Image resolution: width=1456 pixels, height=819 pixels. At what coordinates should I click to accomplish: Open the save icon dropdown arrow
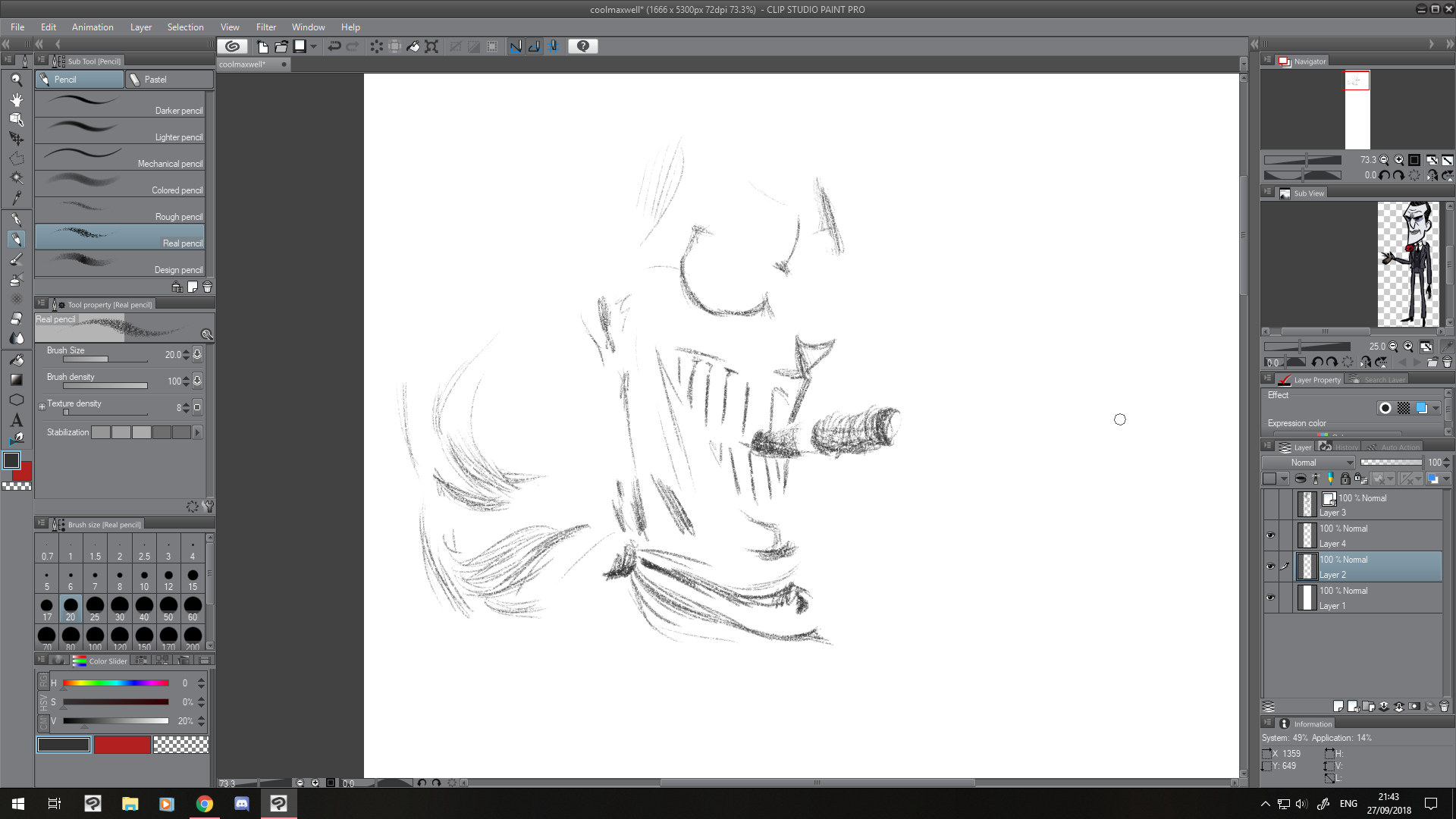(313, 46)
